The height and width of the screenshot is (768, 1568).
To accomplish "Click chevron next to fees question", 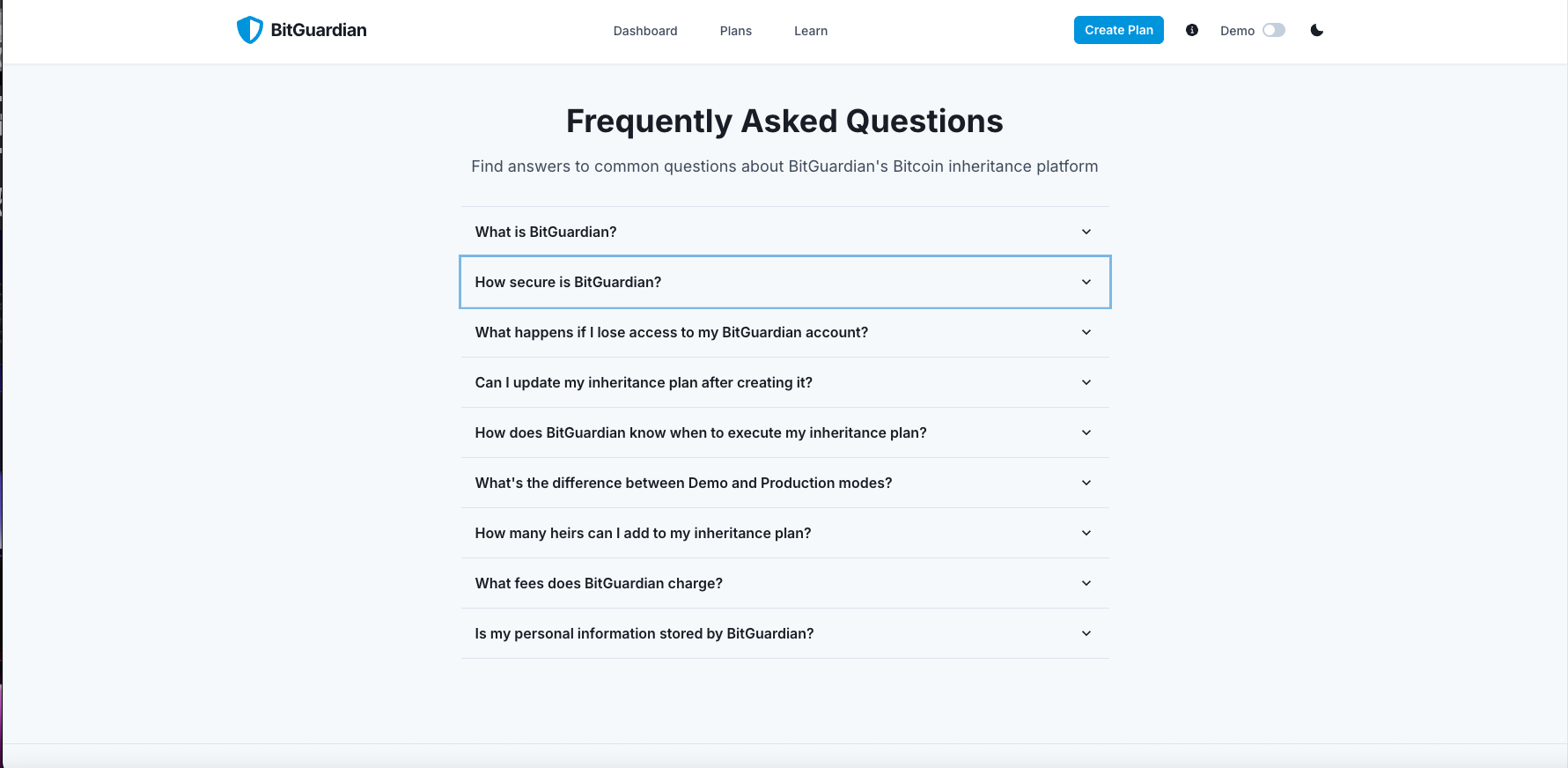I will click(x=1086, y=583).
